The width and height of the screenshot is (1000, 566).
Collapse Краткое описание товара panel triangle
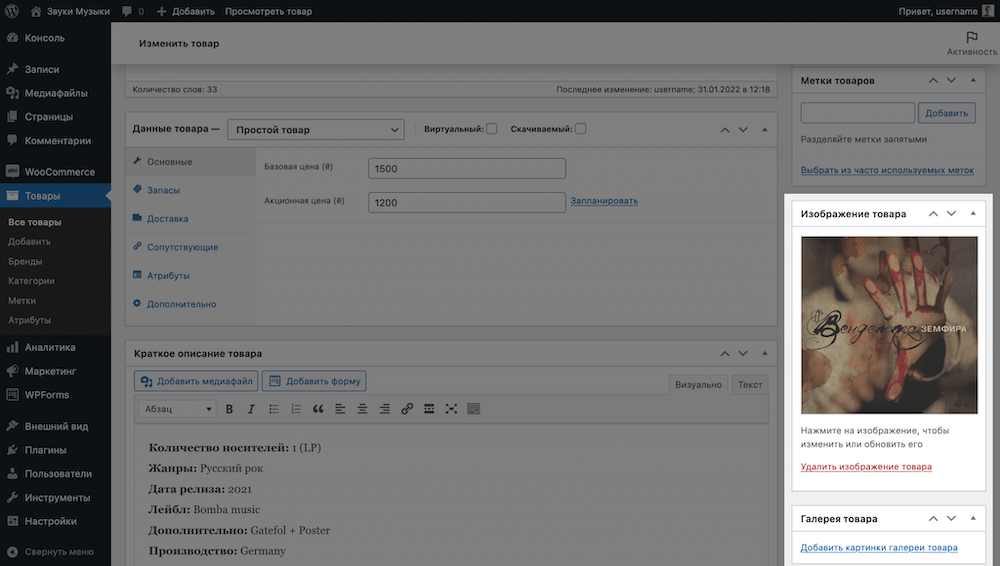pos(765,354)
